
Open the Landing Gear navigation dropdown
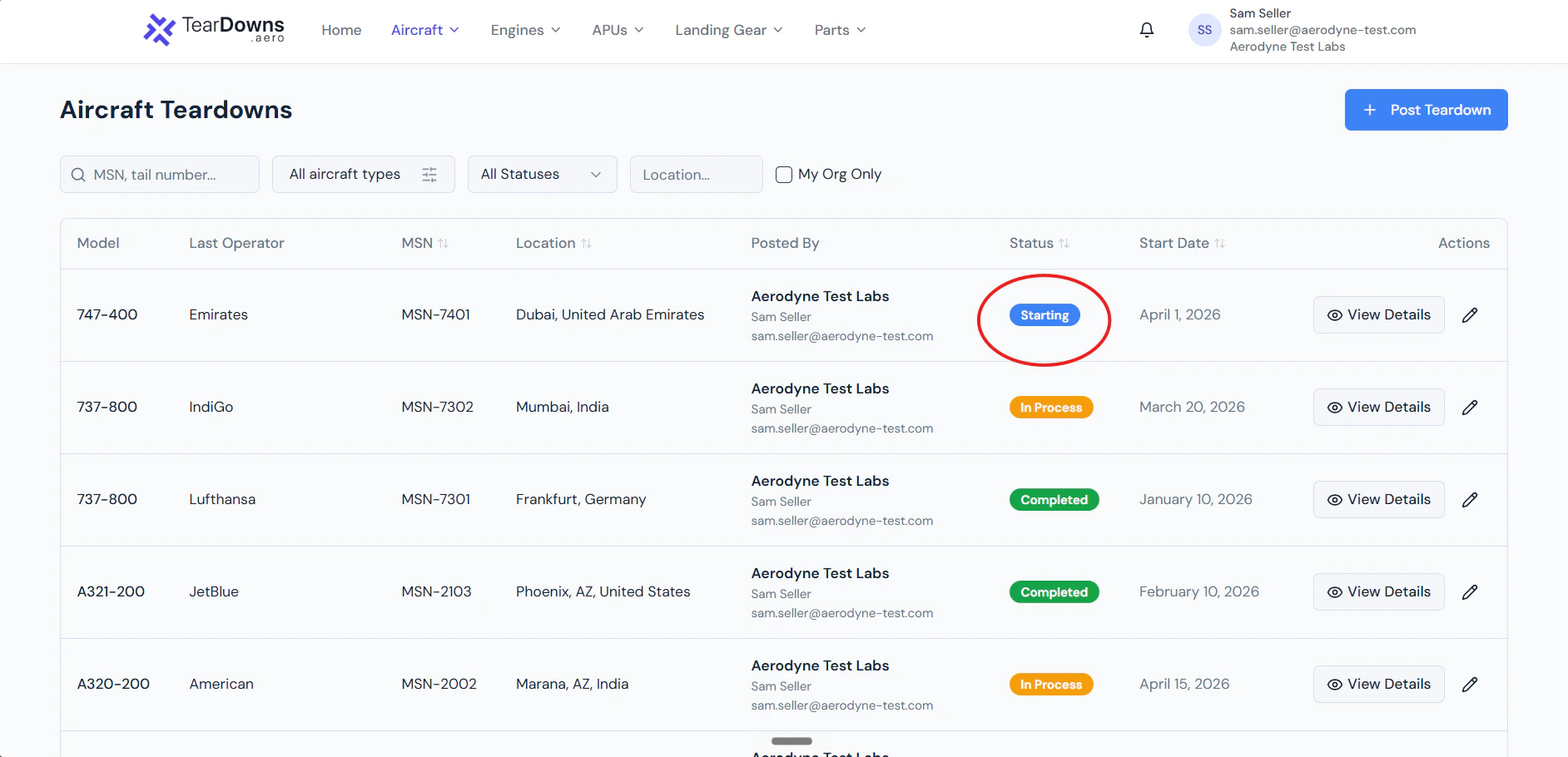tap(729, 30)
